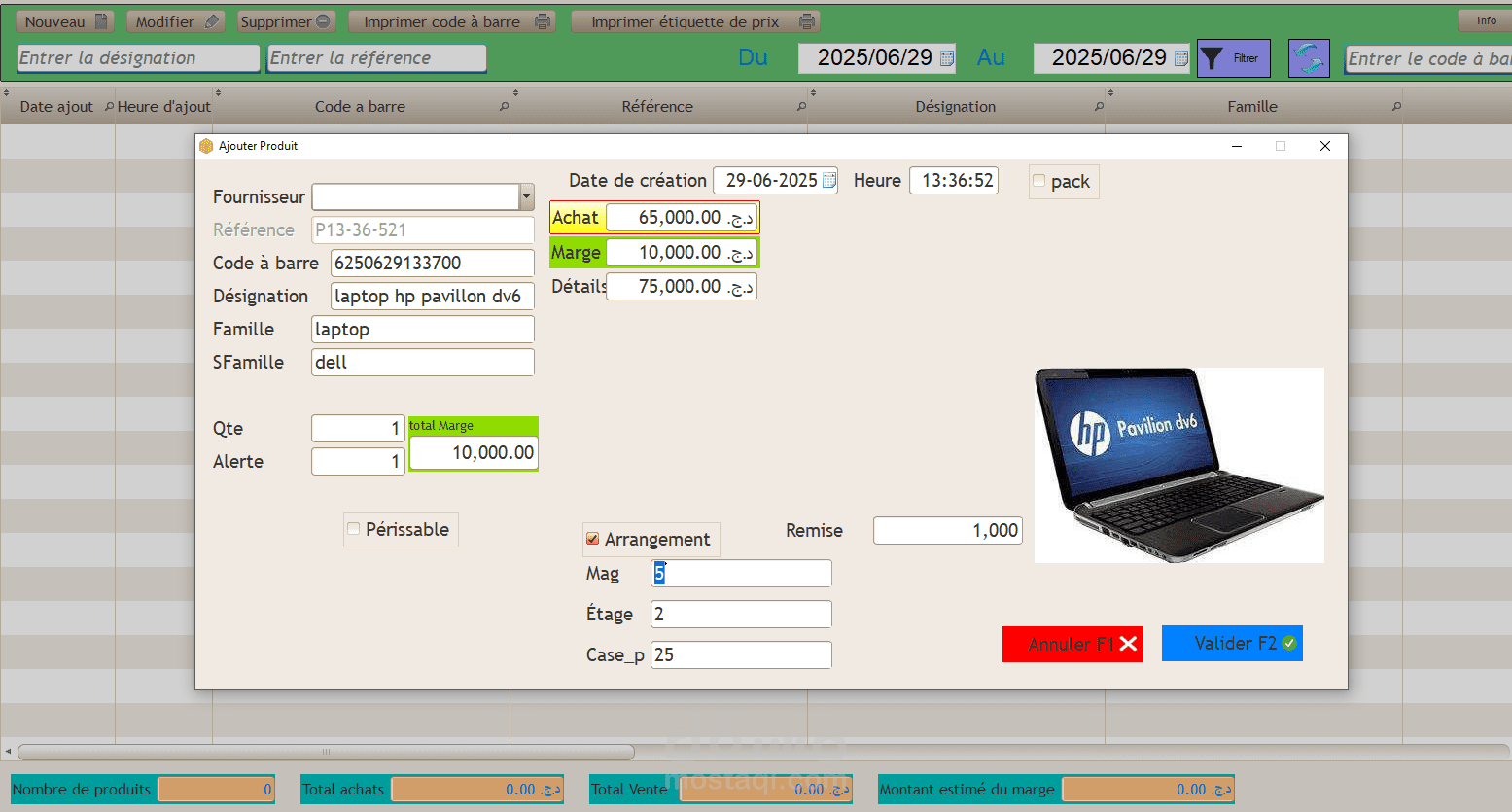This screenshot has height=812, width=1512.
Task: Sort by Référence column header
Action: (657, 106)
